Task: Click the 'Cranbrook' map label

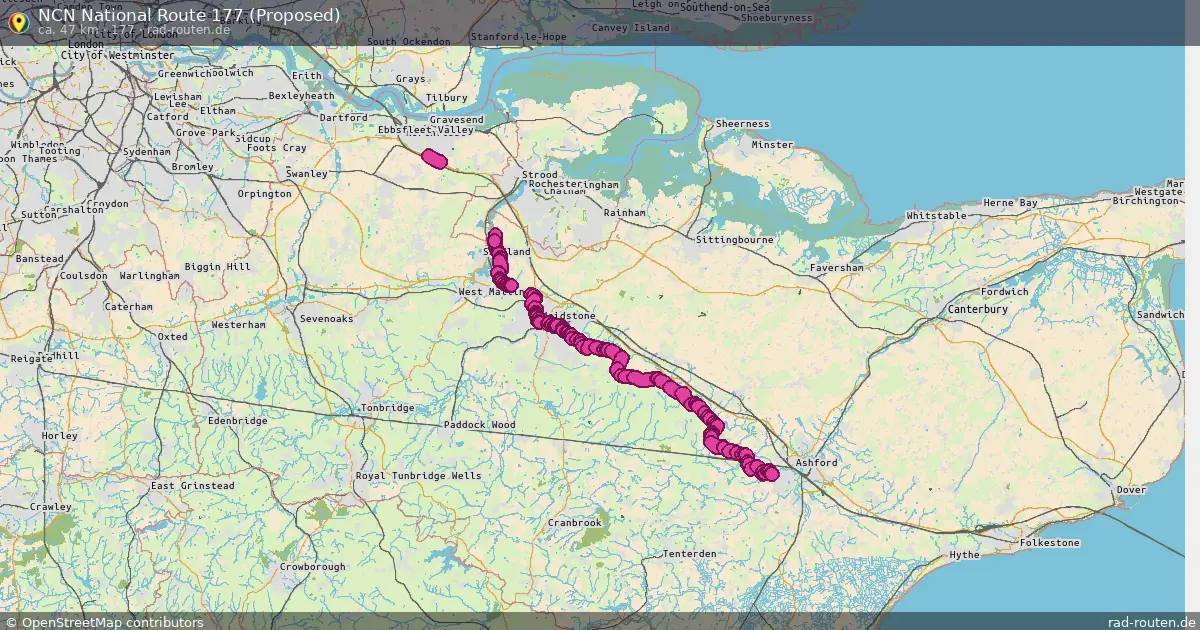Action: pyautogui.click(x=575, y=523)
